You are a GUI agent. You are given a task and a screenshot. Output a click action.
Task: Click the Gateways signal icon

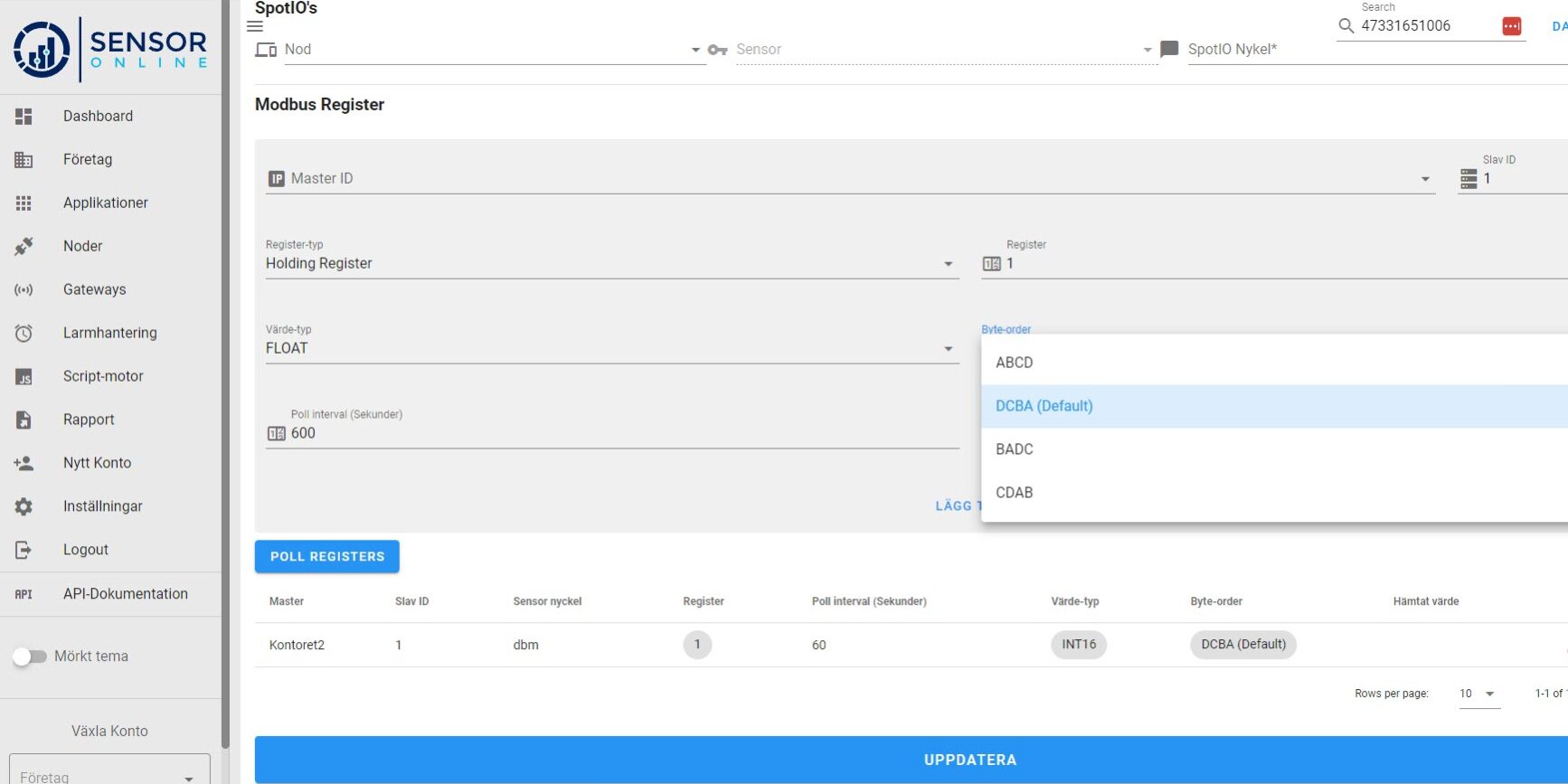point(24,289)
